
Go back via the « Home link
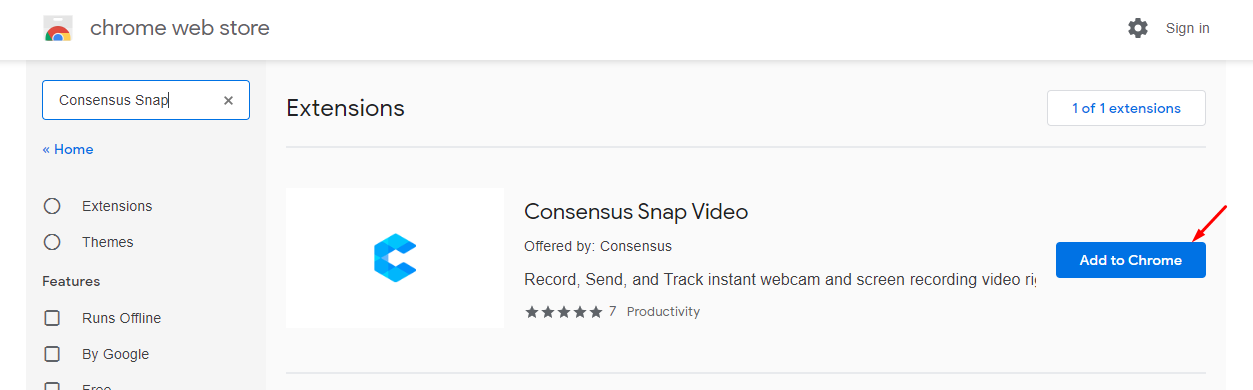tap(68, 149)
